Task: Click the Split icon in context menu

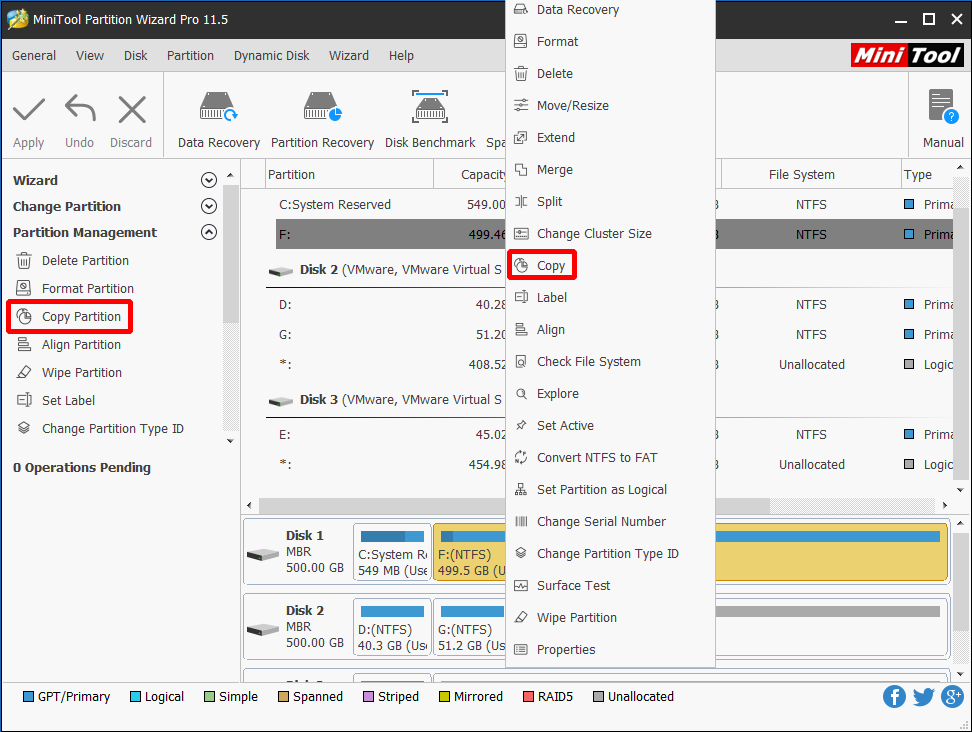Action: (521, 201)
